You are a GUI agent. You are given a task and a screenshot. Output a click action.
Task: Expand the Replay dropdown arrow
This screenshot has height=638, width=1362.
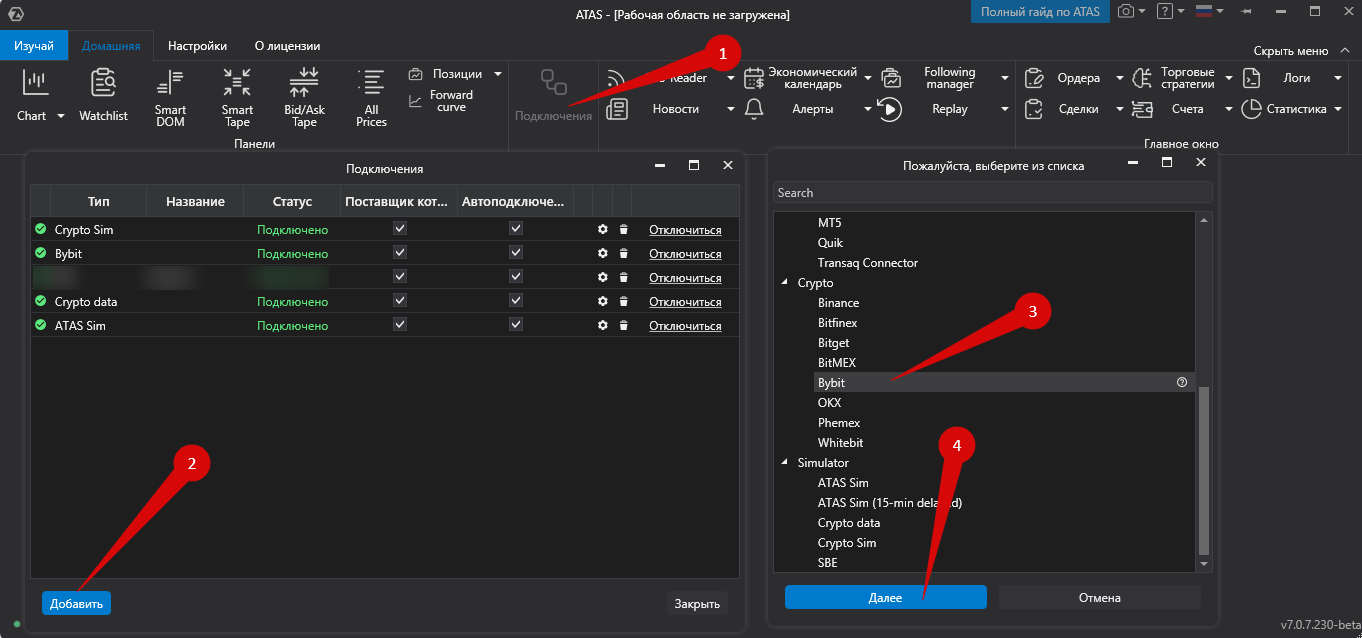(1004, 109)
